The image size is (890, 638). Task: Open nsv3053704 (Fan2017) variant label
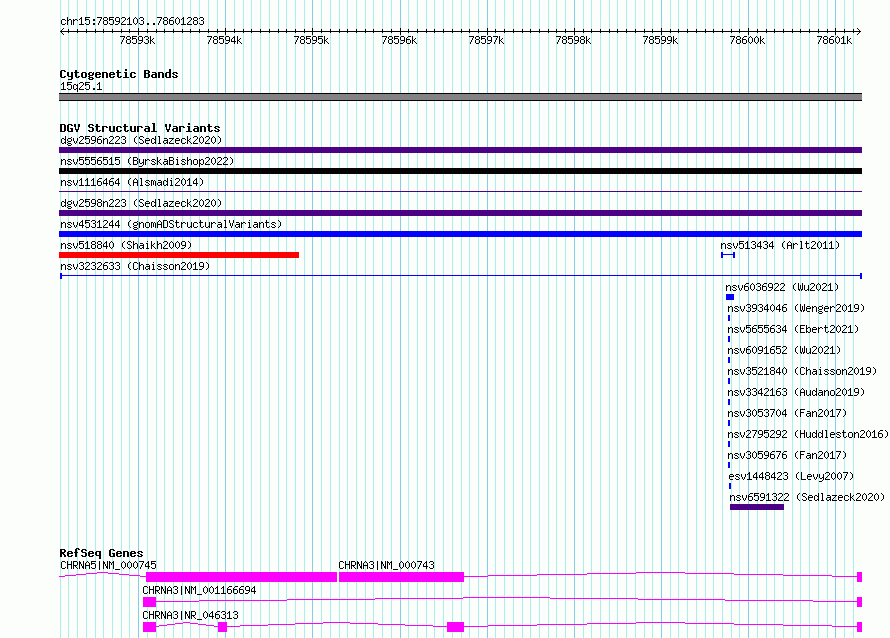tap(787, 413)
